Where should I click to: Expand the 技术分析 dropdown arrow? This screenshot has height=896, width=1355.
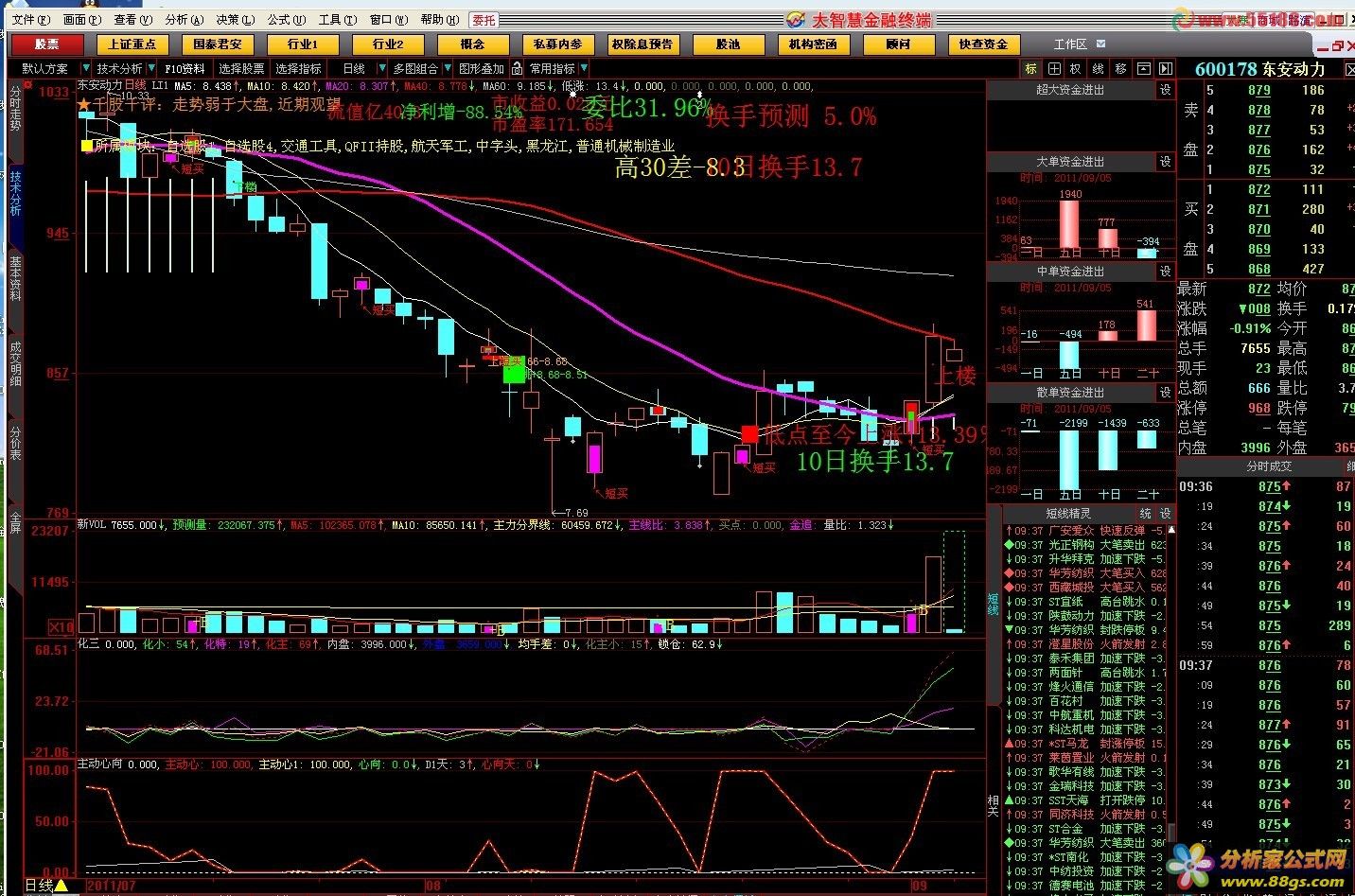pos(150,68)
